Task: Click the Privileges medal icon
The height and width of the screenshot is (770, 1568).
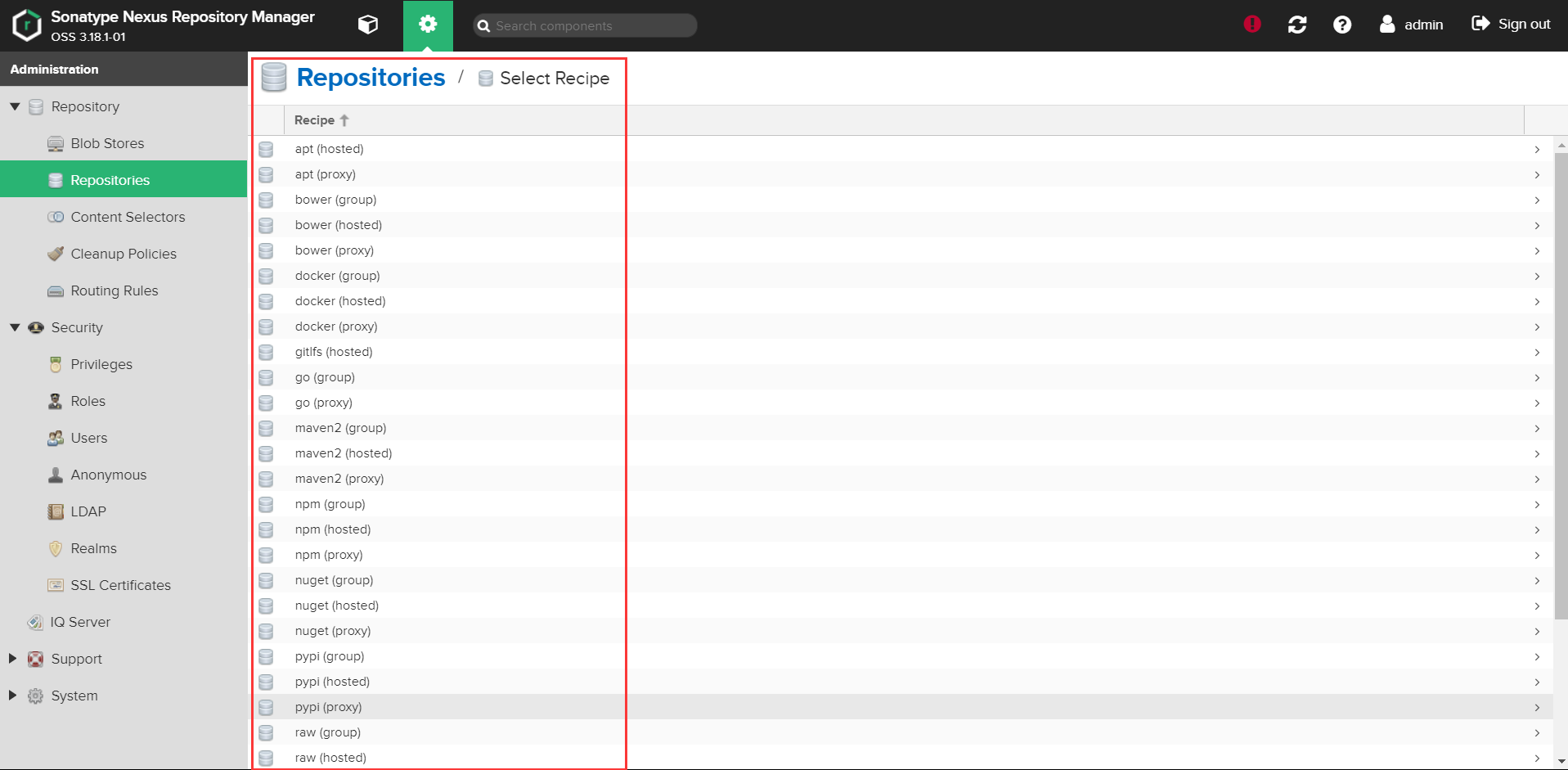Action: 56,364
